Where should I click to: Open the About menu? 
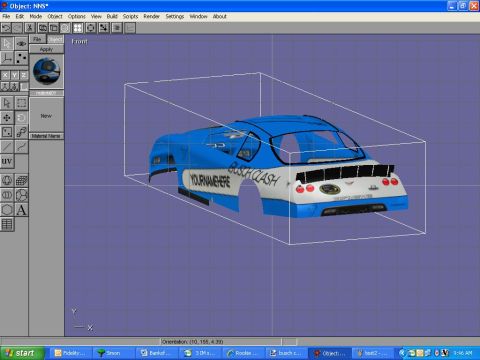click(x=220, y=16)
